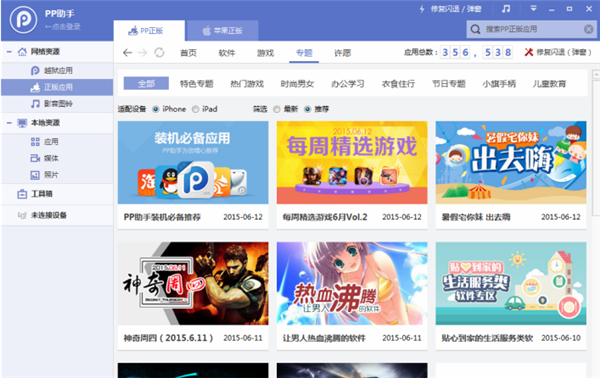Collapse the 本地资源 section
Screen dimensions: 600x378
pyautogui.click(x=9, y=122)
